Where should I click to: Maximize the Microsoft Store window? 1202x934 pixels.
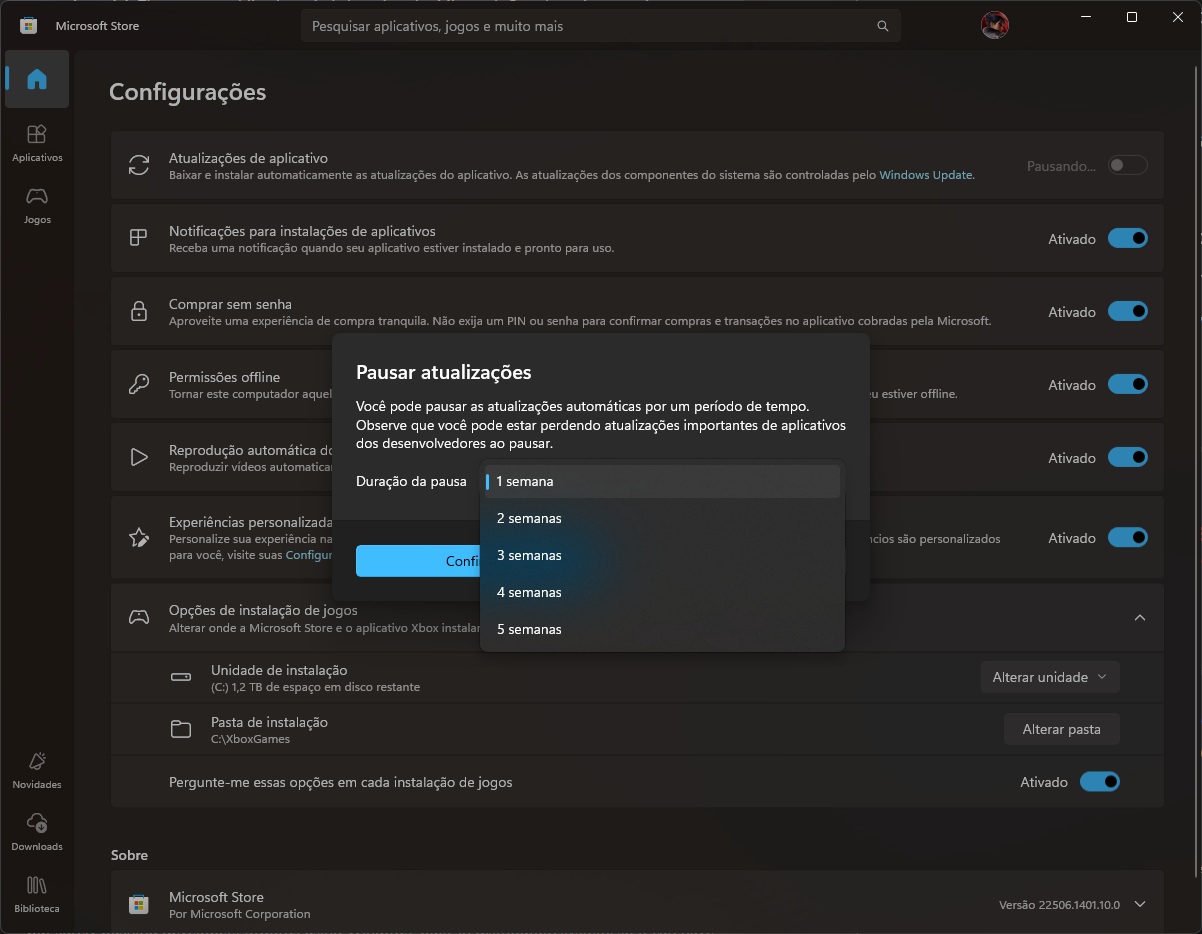click(1131, 17)
